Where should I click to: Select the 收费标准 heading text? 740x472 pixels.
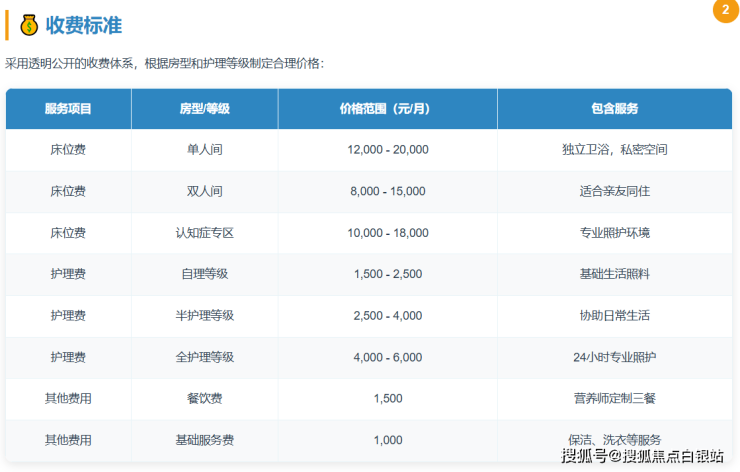coord(84,25)
